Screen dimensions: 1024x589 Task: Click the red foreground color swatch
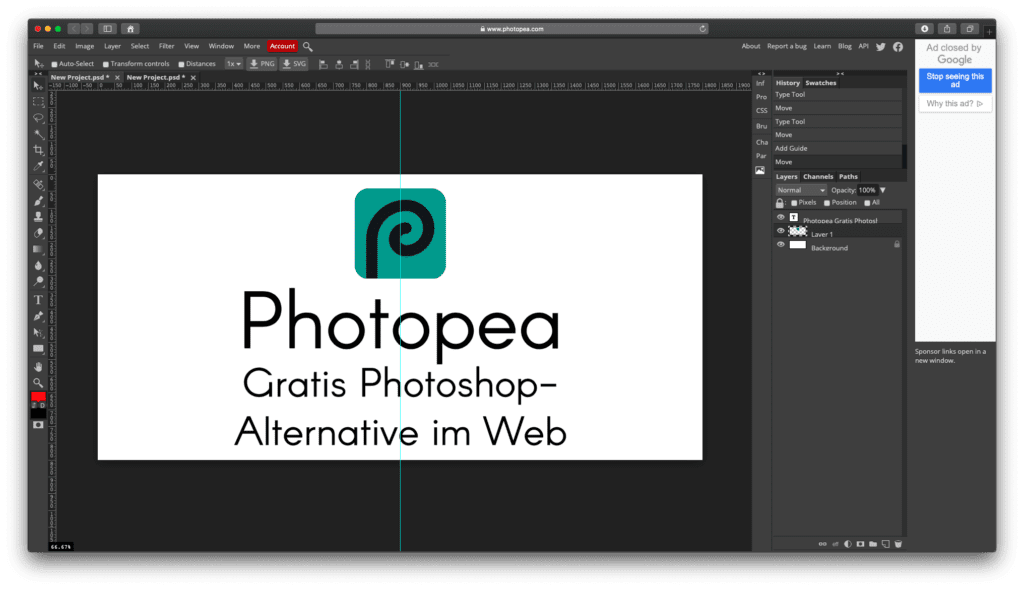[x=38, y=398]
